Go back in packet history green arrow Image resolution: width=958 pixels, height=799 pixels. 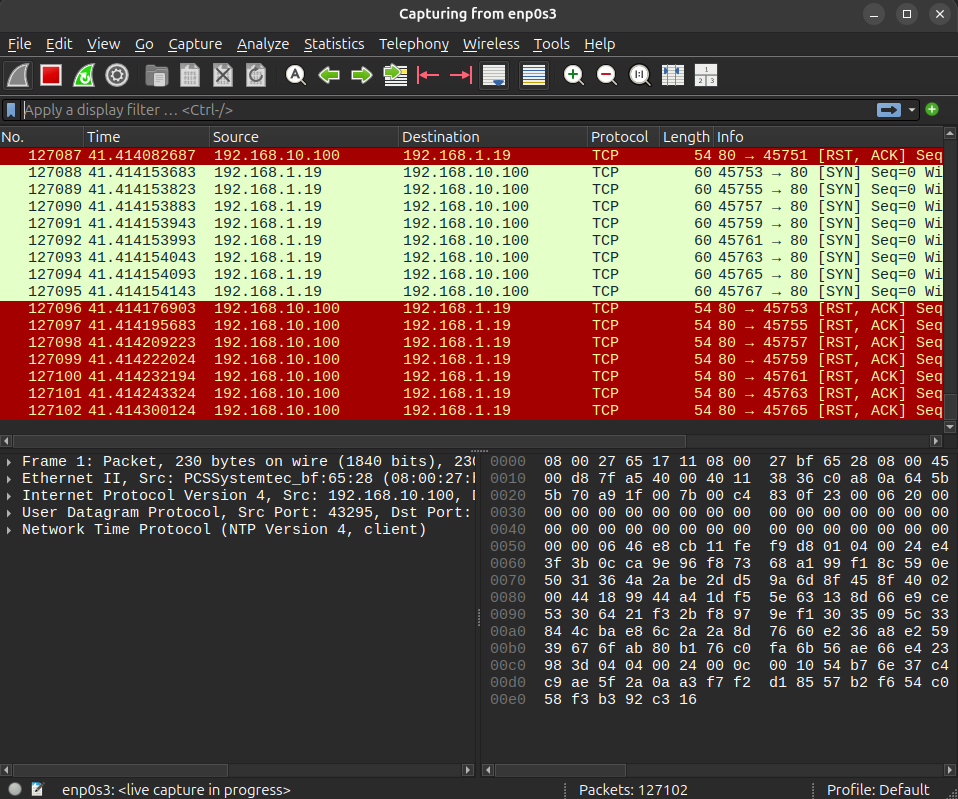pyautogui.click(x=329, y=76)
